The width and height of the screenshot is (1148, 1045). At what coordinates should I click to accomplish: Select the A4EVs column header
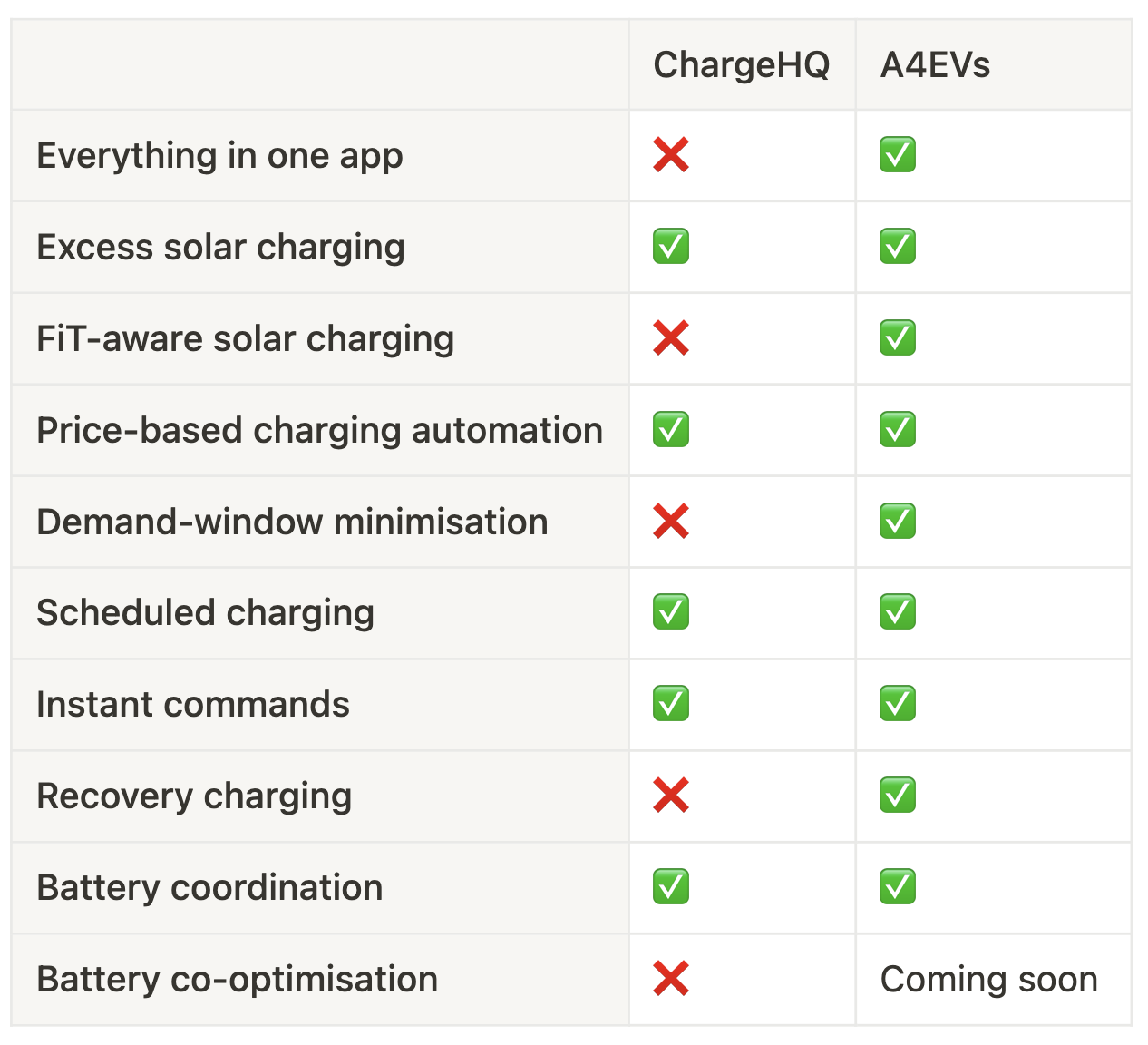pyautogui.click(x=935, y=65)
